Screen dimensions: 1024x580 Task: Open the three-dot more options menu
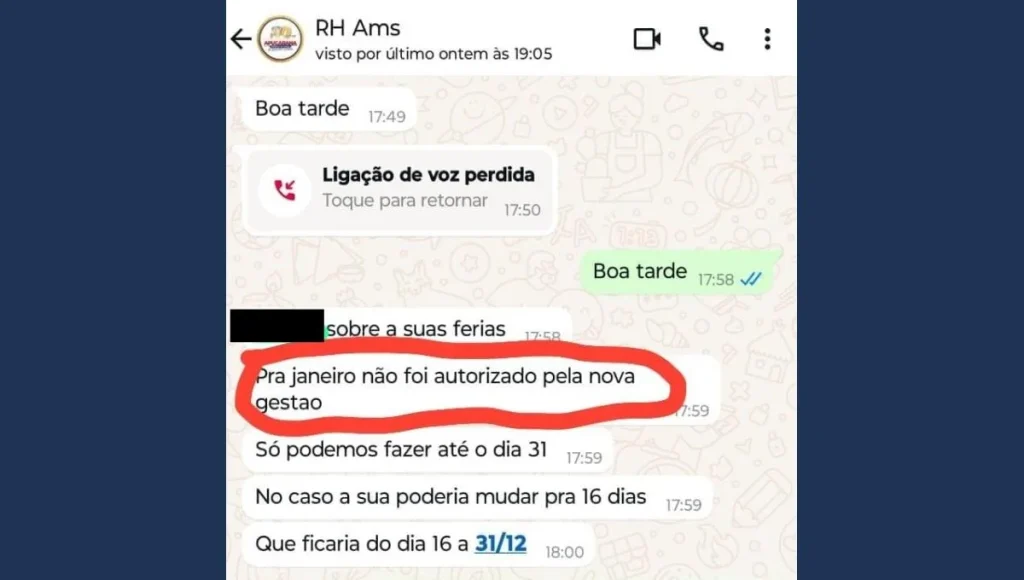(767, 39)
